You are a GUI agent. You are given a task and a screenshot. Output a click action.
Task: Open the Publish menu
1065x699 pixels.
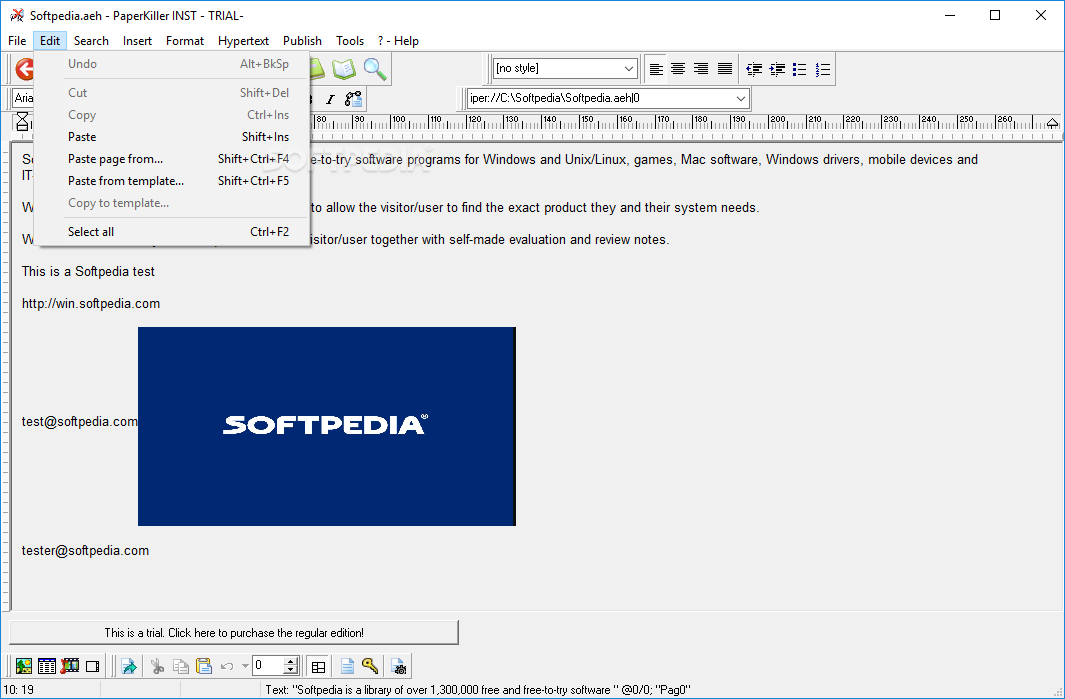pyautogui.click(x=302, y=41)
